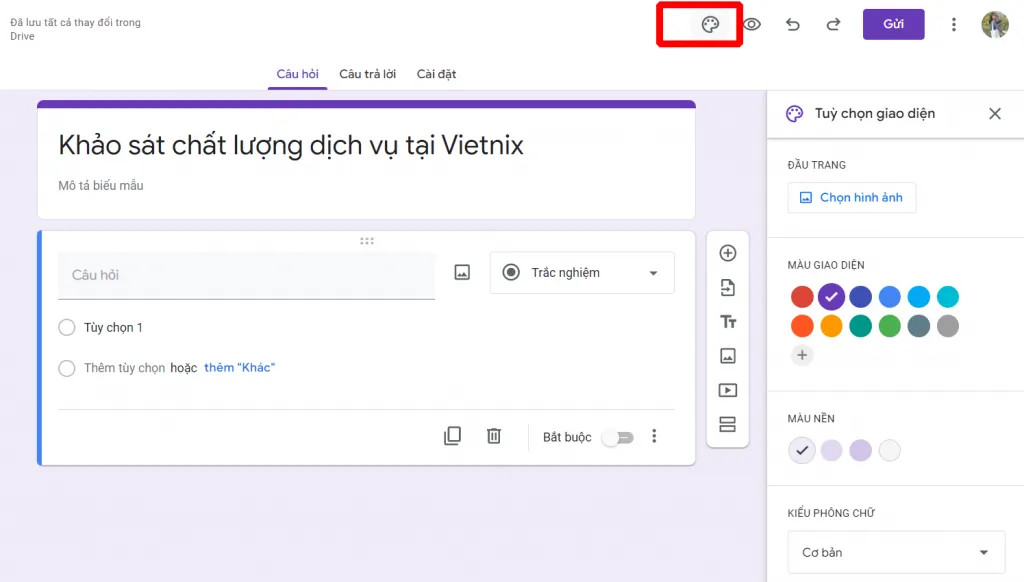This screenshot has width=1024, height=582.
Task: Pick the teal theme color swatch
Action: (x=859, y=325)
